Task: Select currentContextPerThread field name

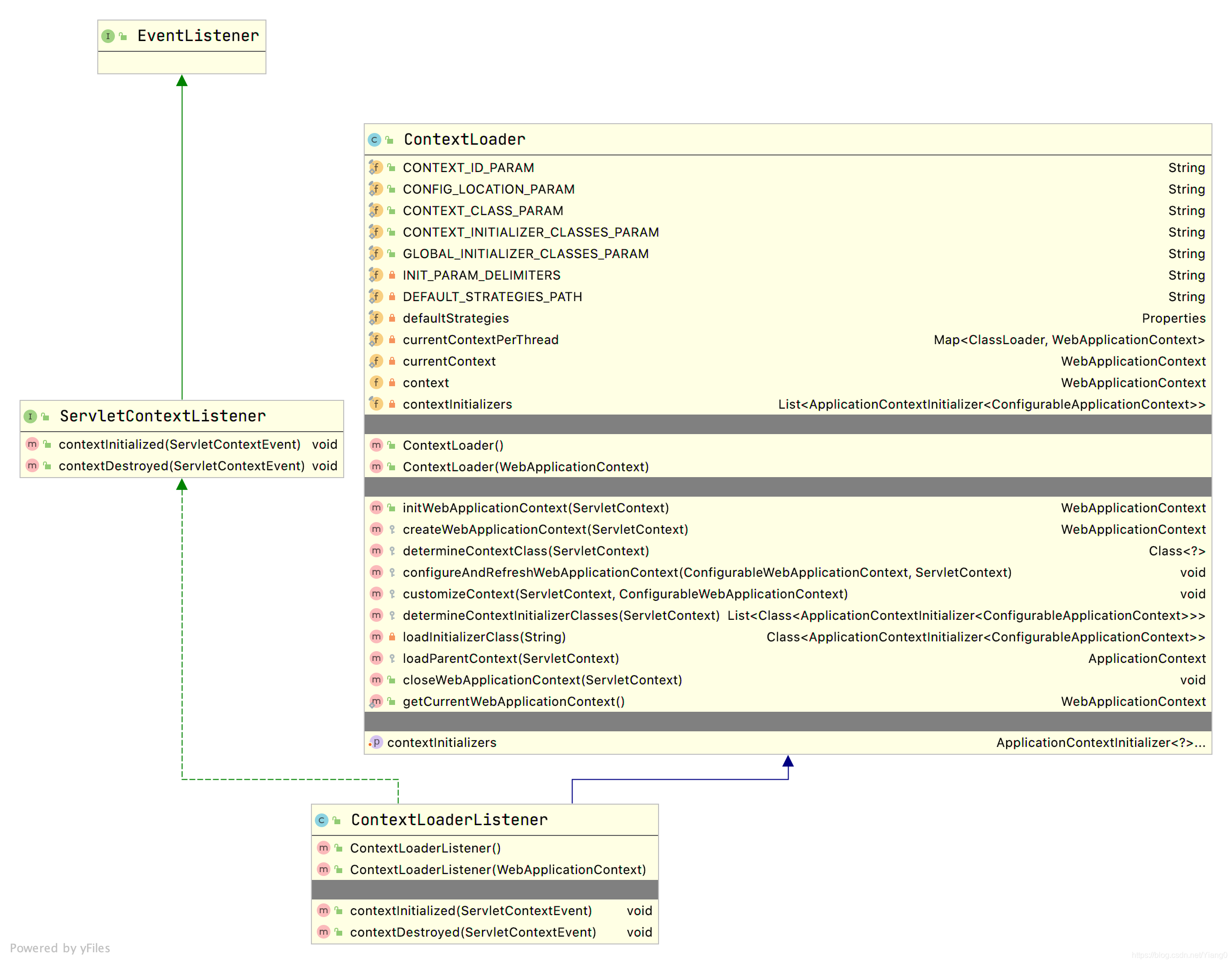Action: click(x=480, y=340)
